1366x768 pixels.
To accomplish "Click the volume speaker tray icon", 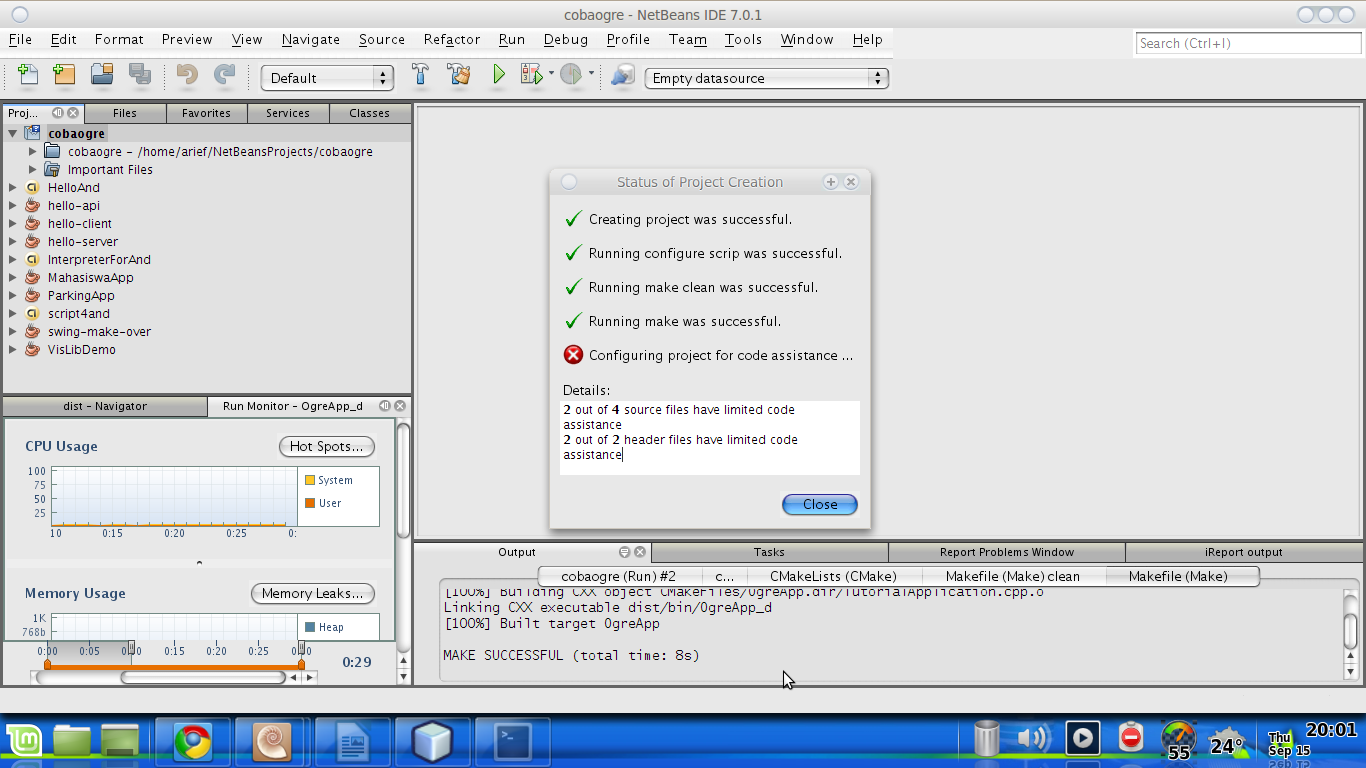I will (1033, 739).
